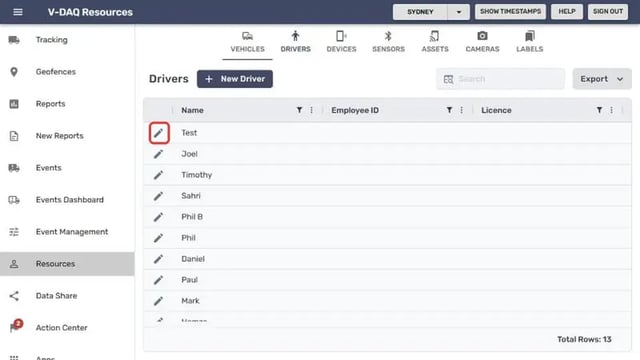640x360 pixels.
Task: Open the Export dropdown
Action: point(602,79)
